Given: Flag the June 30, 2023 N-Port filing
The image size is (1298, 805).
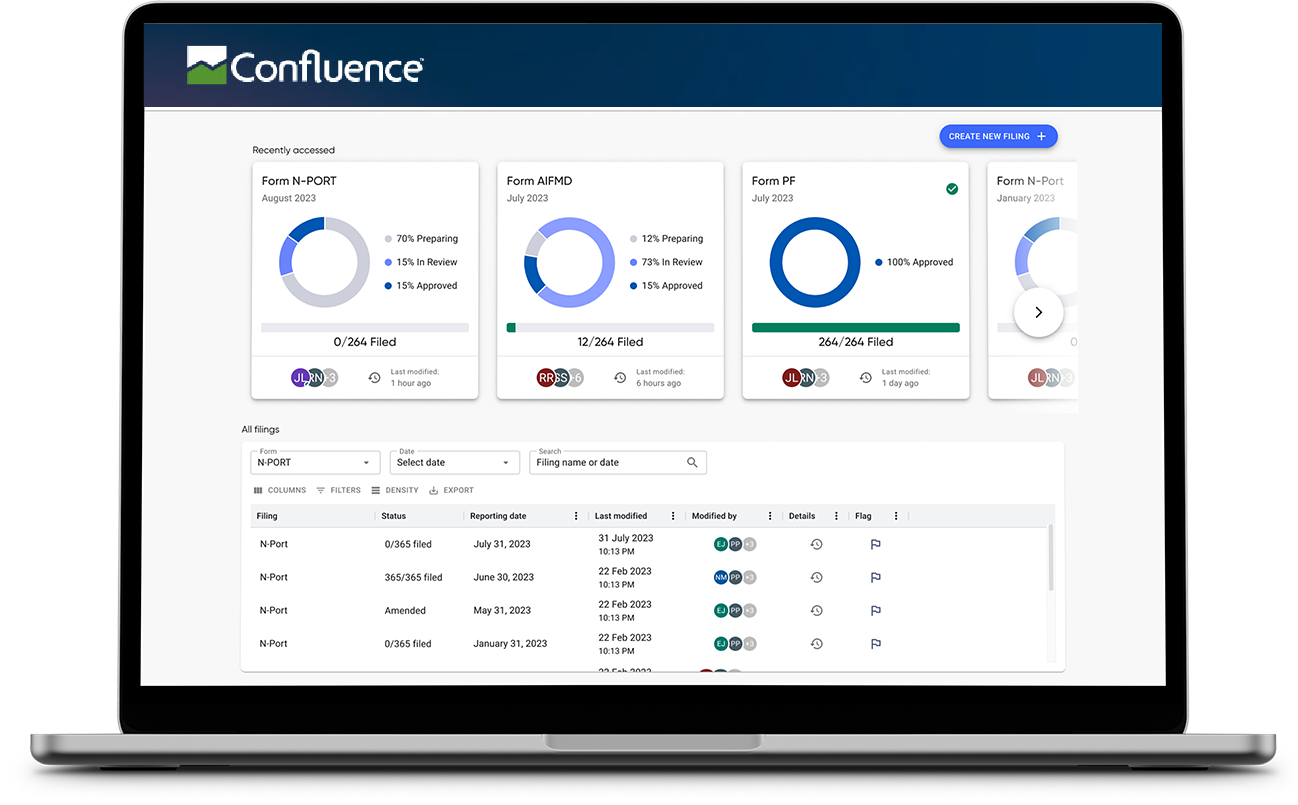Looking at the screenshot, I should (x=875, y=577).
